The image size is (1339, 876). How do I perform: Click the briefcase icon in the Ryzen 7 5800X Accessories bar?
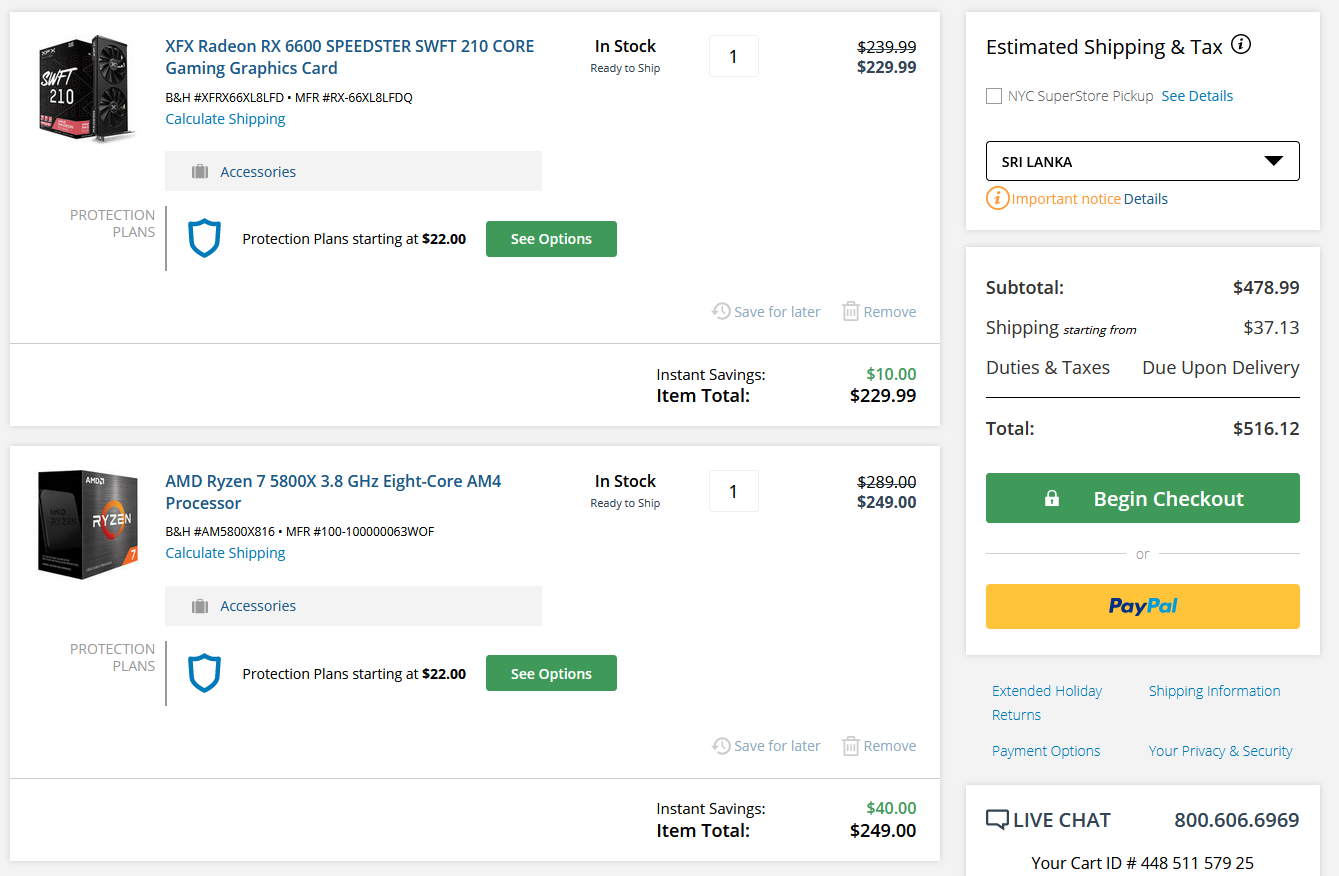pyautogui.click(x=200, y=606)
